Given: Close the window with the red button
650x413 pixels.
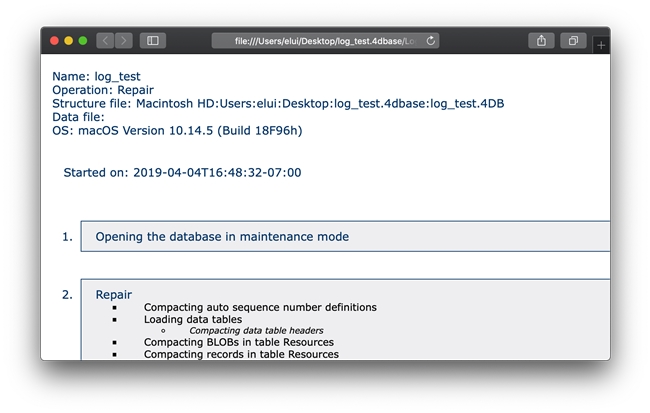Looking at the screenshot, I should 54,41.
